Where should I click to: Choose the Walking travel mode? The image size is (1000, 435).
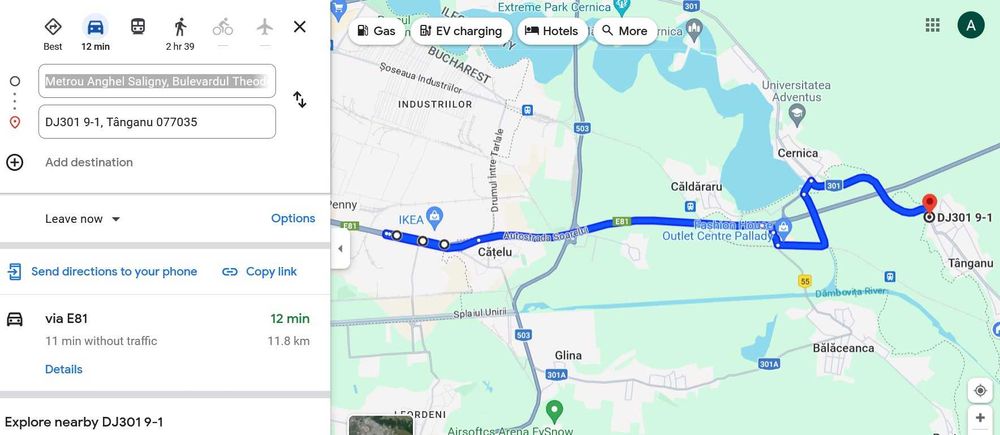180,27
